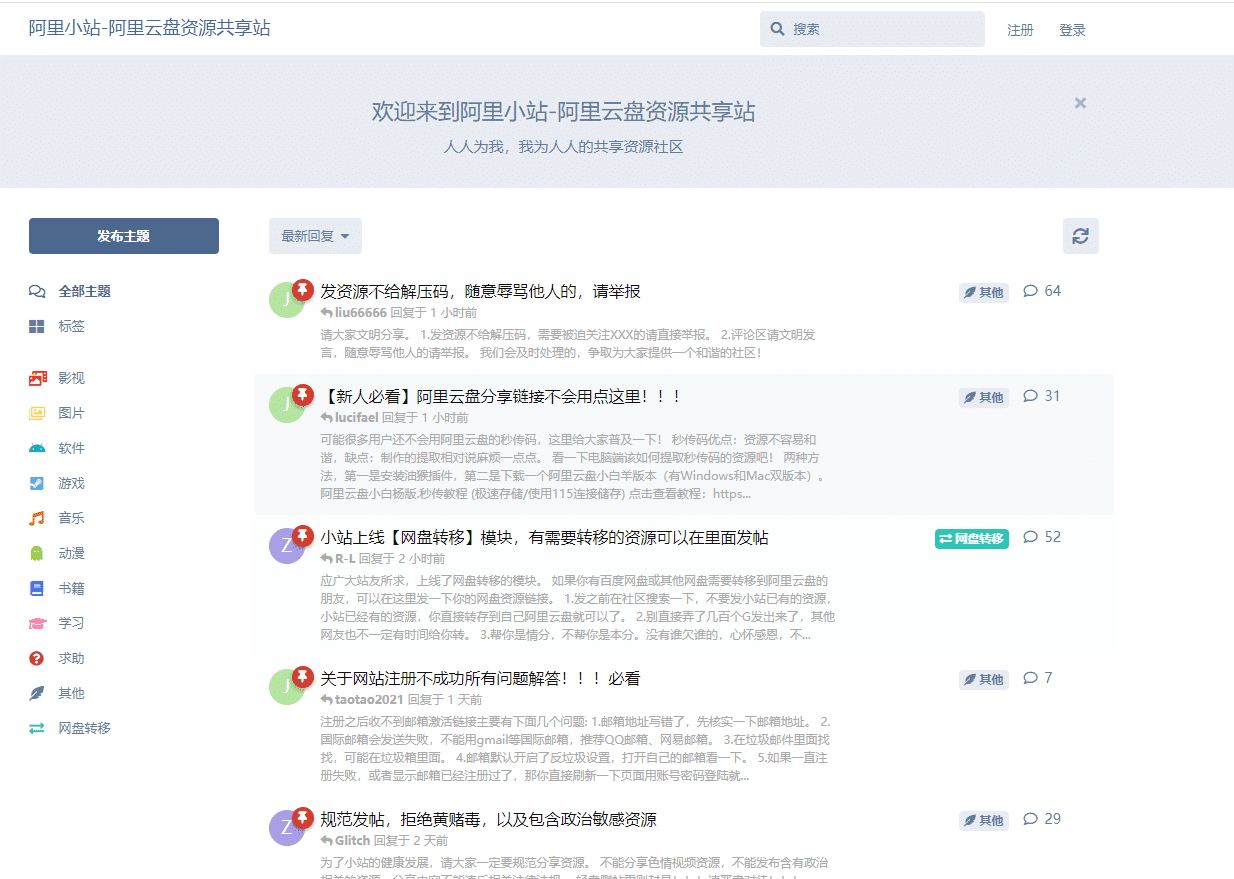This screenshot has height=879, width=1234.
Task: Click the 图片 category icon in sidebar
Action: pyautogui.click(x=37, y=413)
